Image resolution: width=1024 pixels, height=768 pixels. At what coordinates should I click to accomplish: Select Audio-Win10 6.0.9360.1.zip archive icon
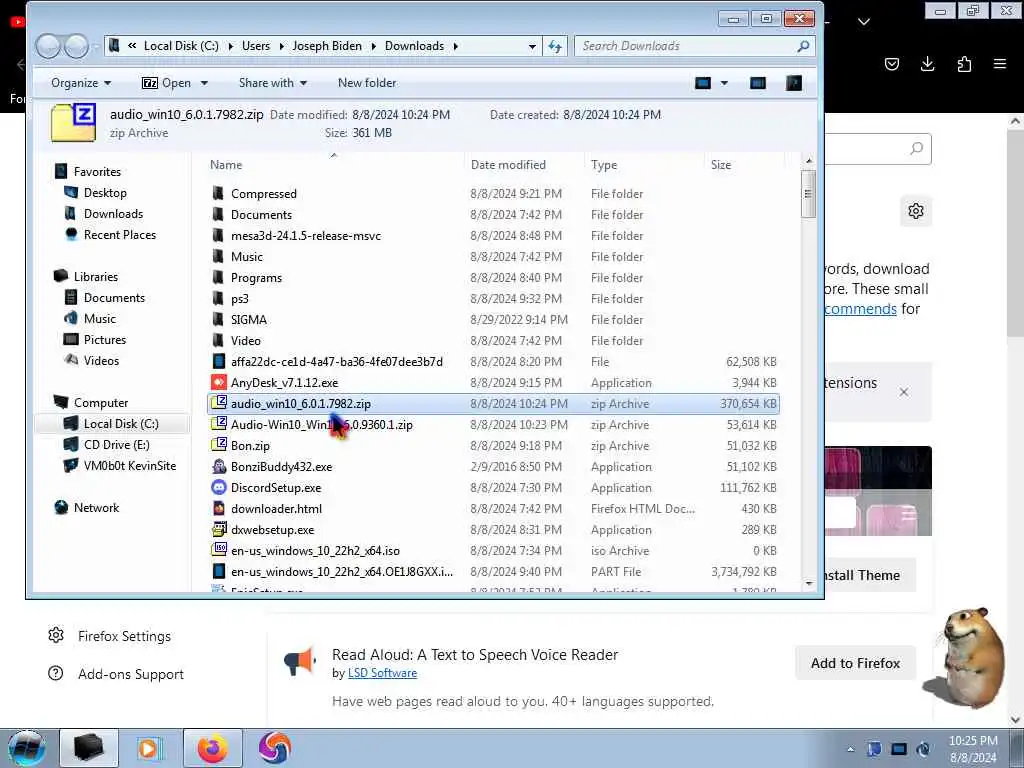[x=219, y=424]
